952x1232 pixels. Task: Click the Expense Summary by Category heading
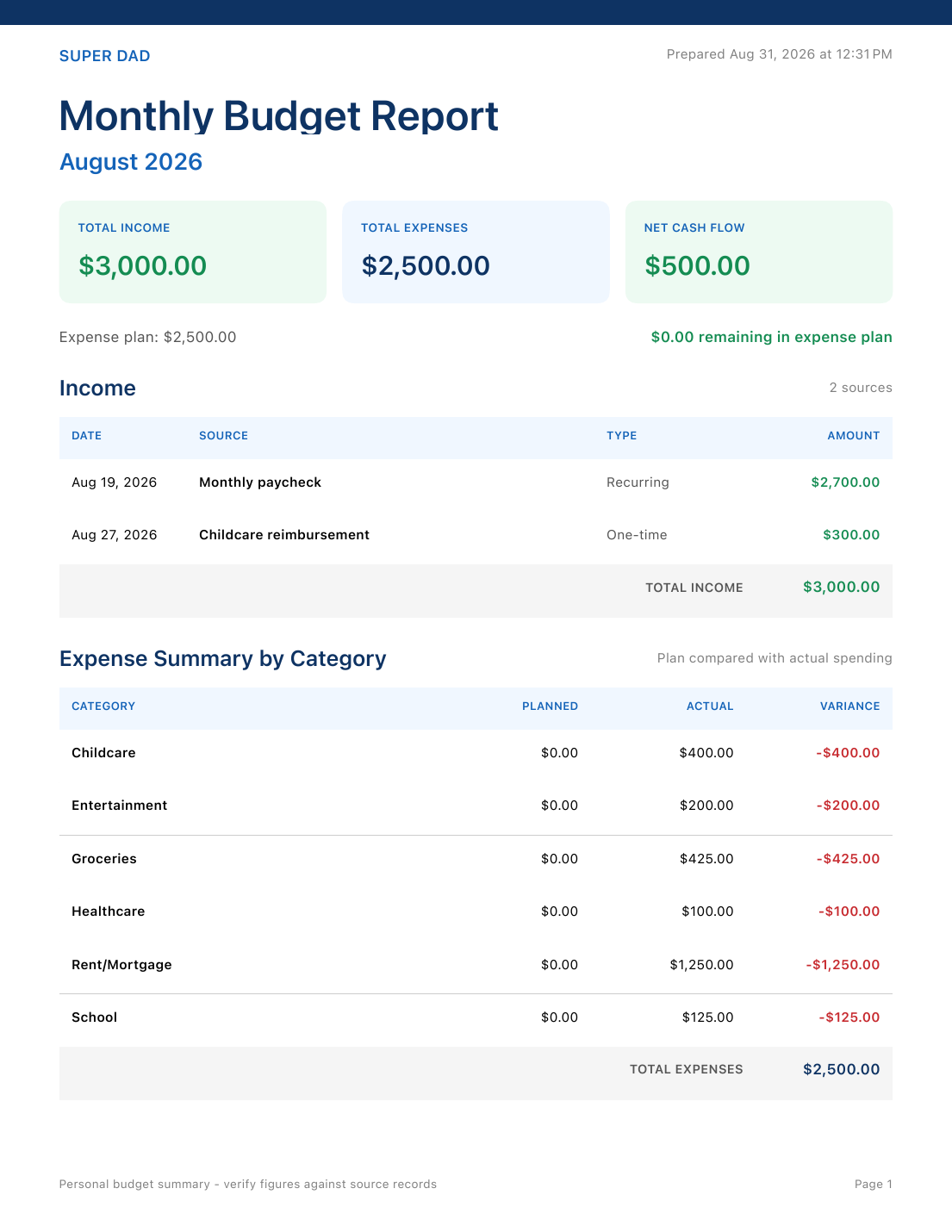pos(222,658)
